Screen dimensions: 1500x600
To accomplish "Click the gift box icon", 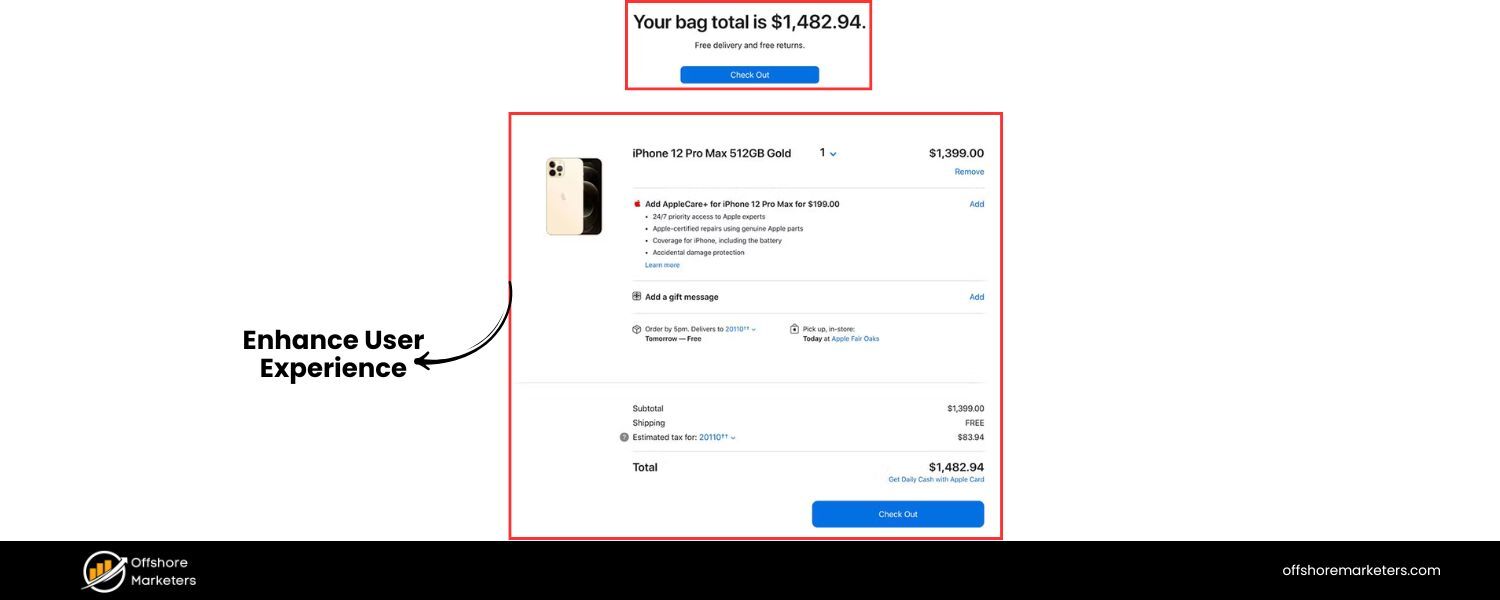I will tap(637, 297).
